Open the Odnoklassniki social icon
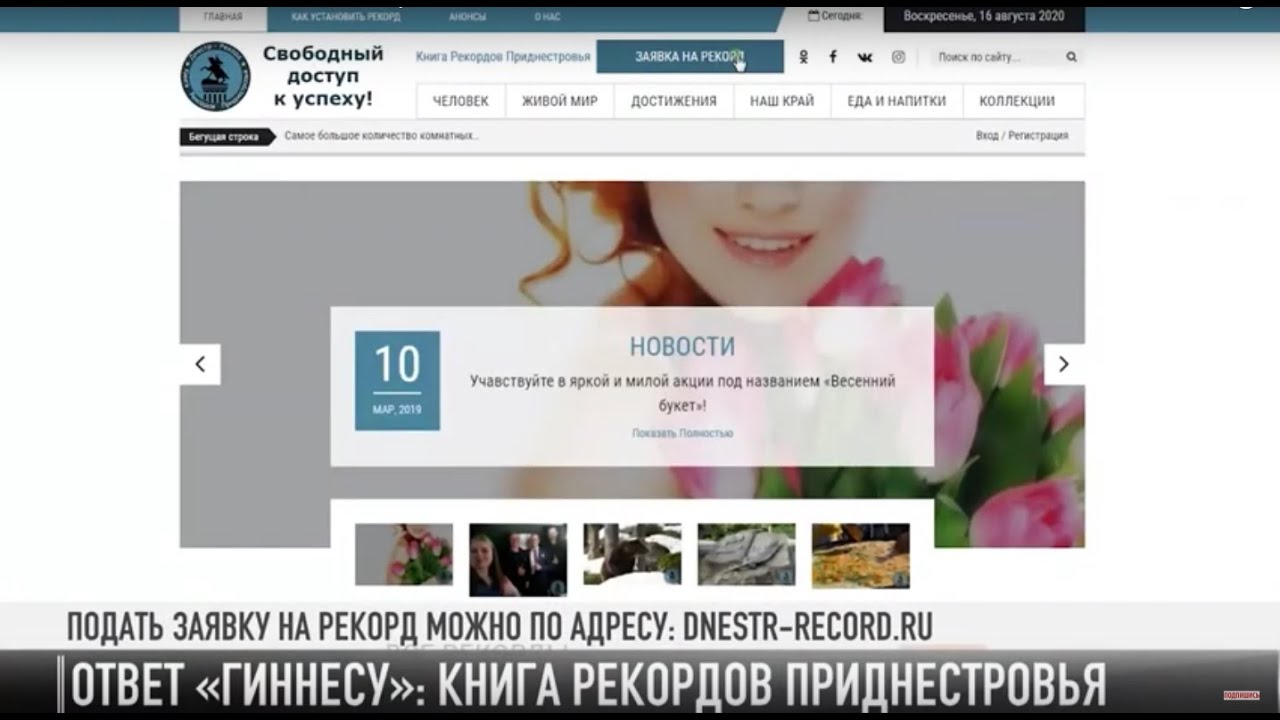Screen dimensions: 1280x720 click(x=803, y=57)
